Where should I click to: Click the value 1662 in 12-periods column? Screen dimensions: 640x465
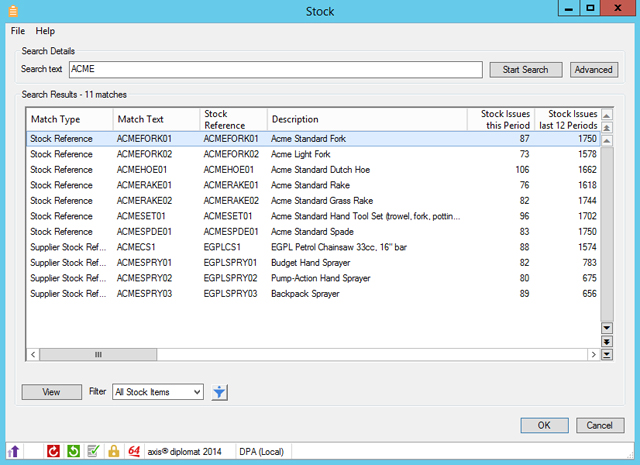point(587,170)
